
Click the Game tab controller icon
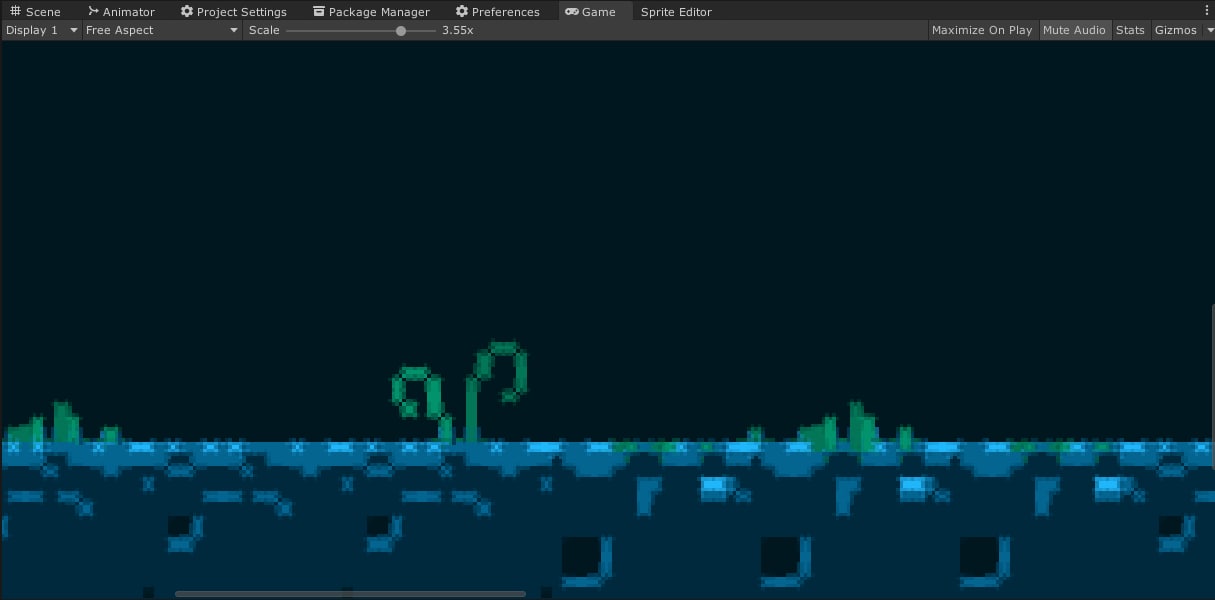571,12
